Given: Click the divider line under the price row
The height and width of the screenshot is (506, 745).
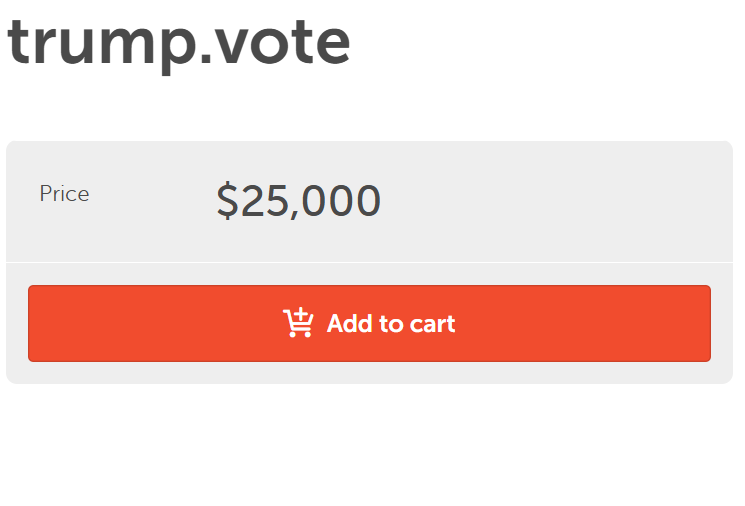Looking at the screenshot, I should 369,262.
